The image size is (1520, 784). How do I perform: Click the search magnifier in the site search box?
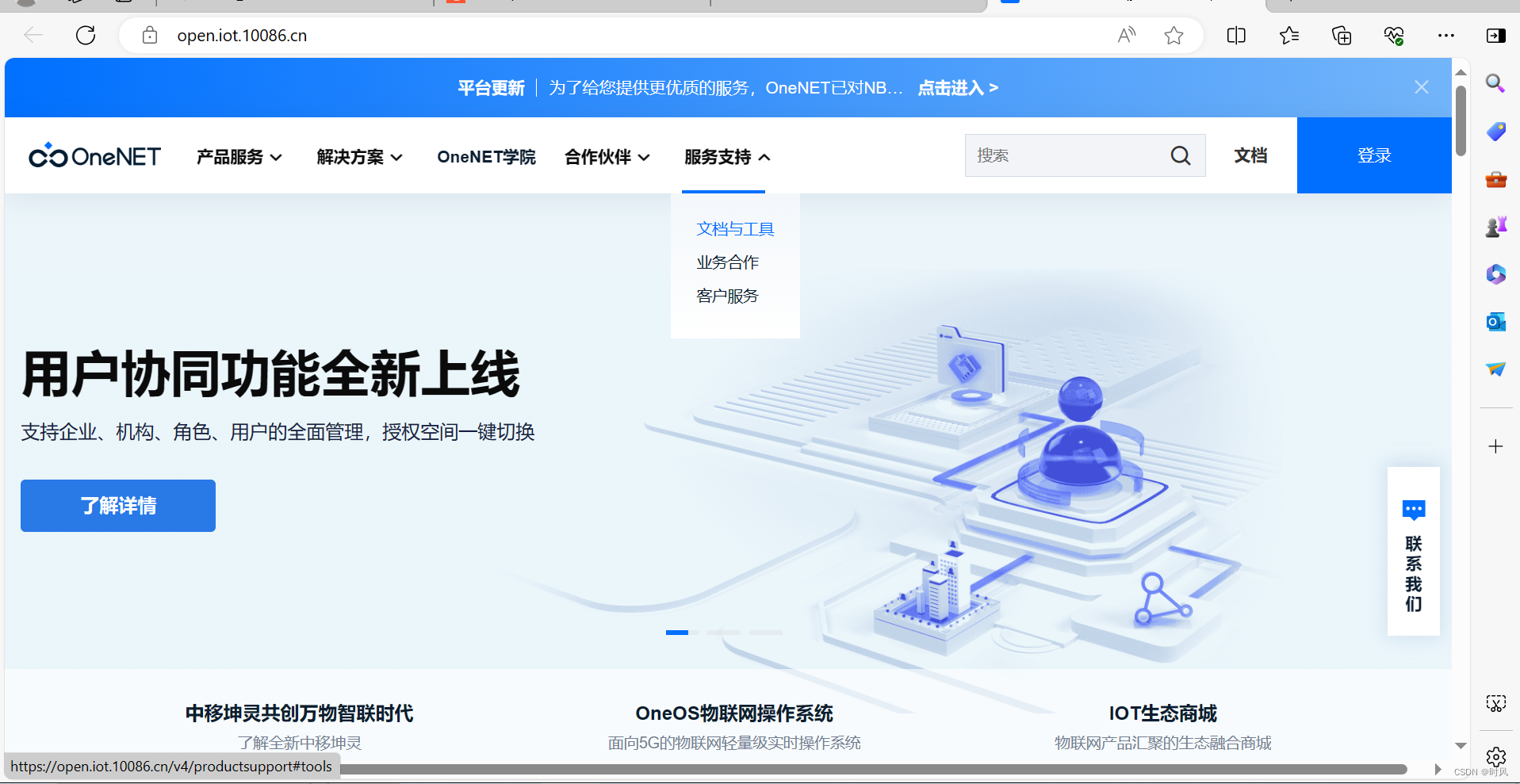point(1181,155)
